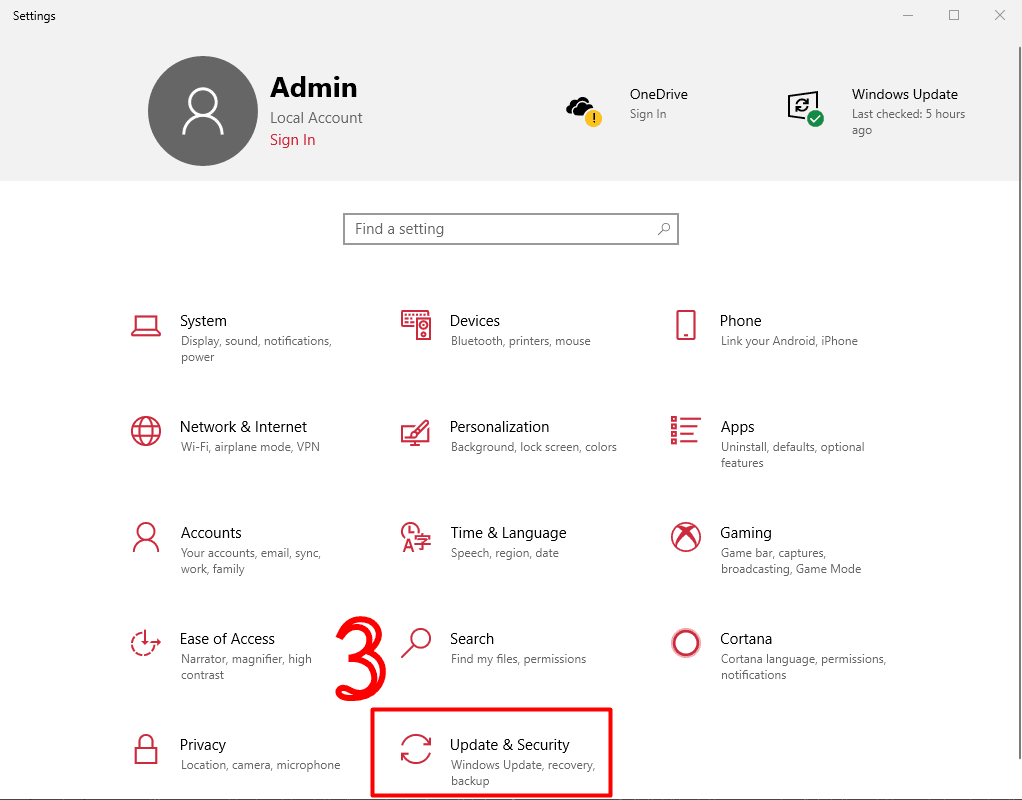Click the Admin profile avatar
1022x800 pixels.
tap(203, 111)
